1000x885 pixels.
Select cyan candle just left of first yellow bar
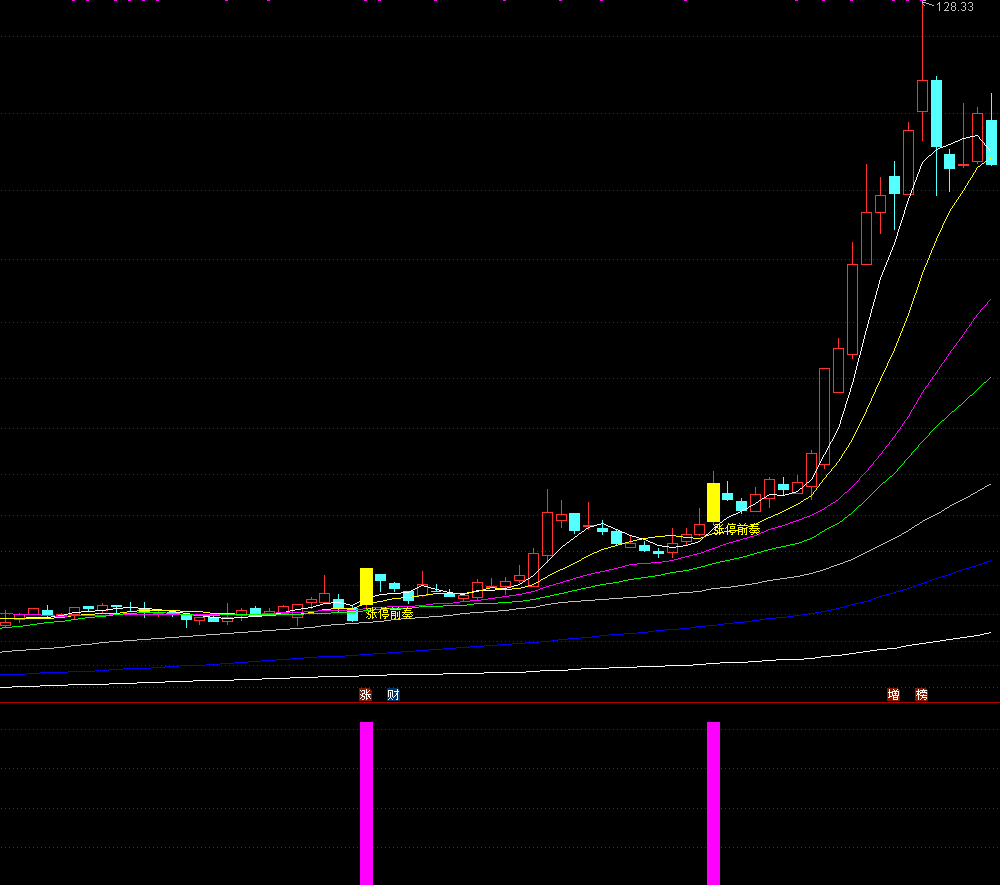click(x=352, y=615)
